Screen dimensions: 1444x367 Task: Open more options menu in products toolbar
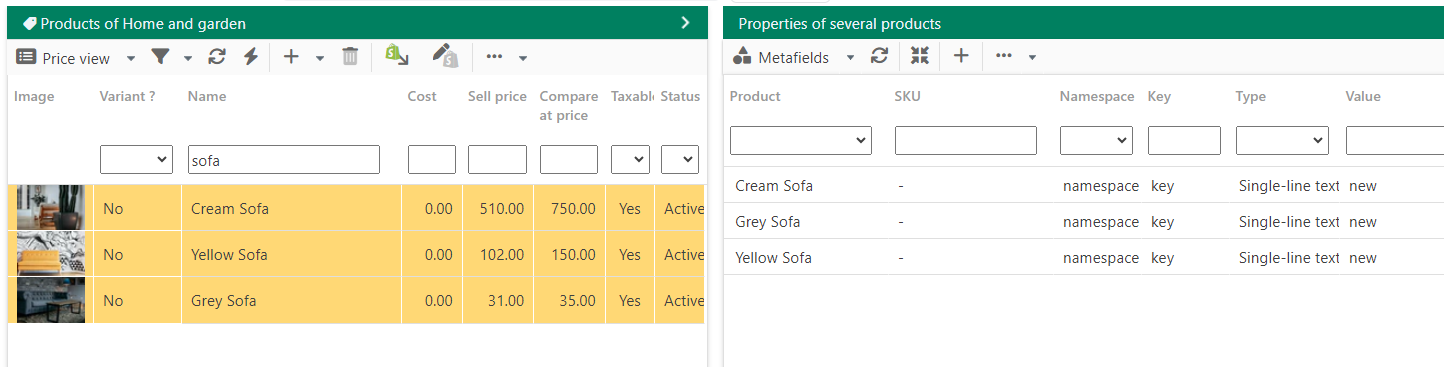coord(506,58)
